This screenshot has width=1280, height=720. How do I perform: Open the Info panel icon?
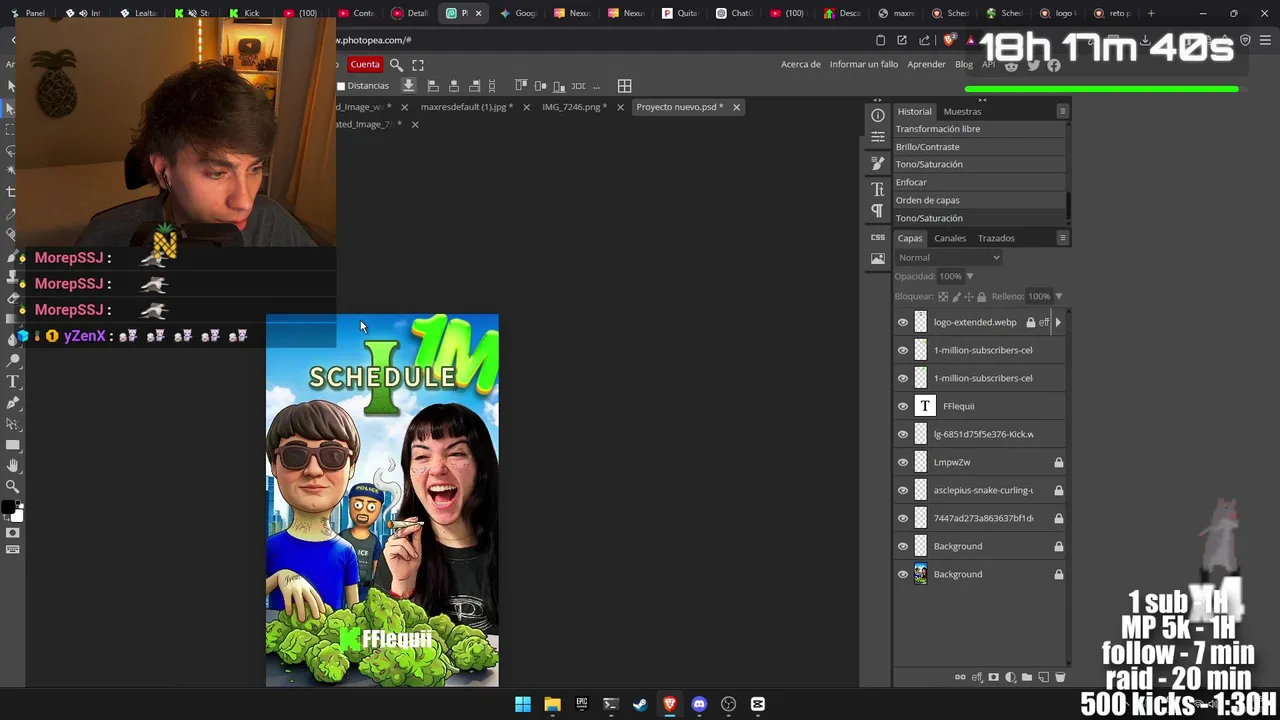click(877, 115)
